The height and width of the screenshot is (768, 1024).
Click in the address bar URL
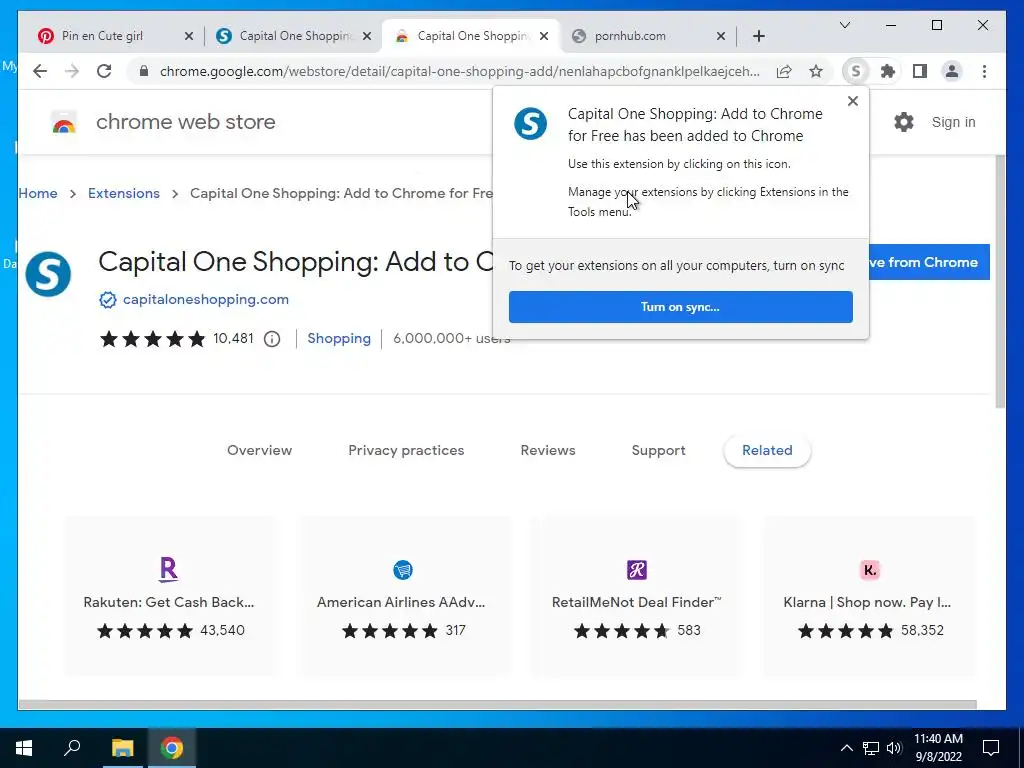460,71
